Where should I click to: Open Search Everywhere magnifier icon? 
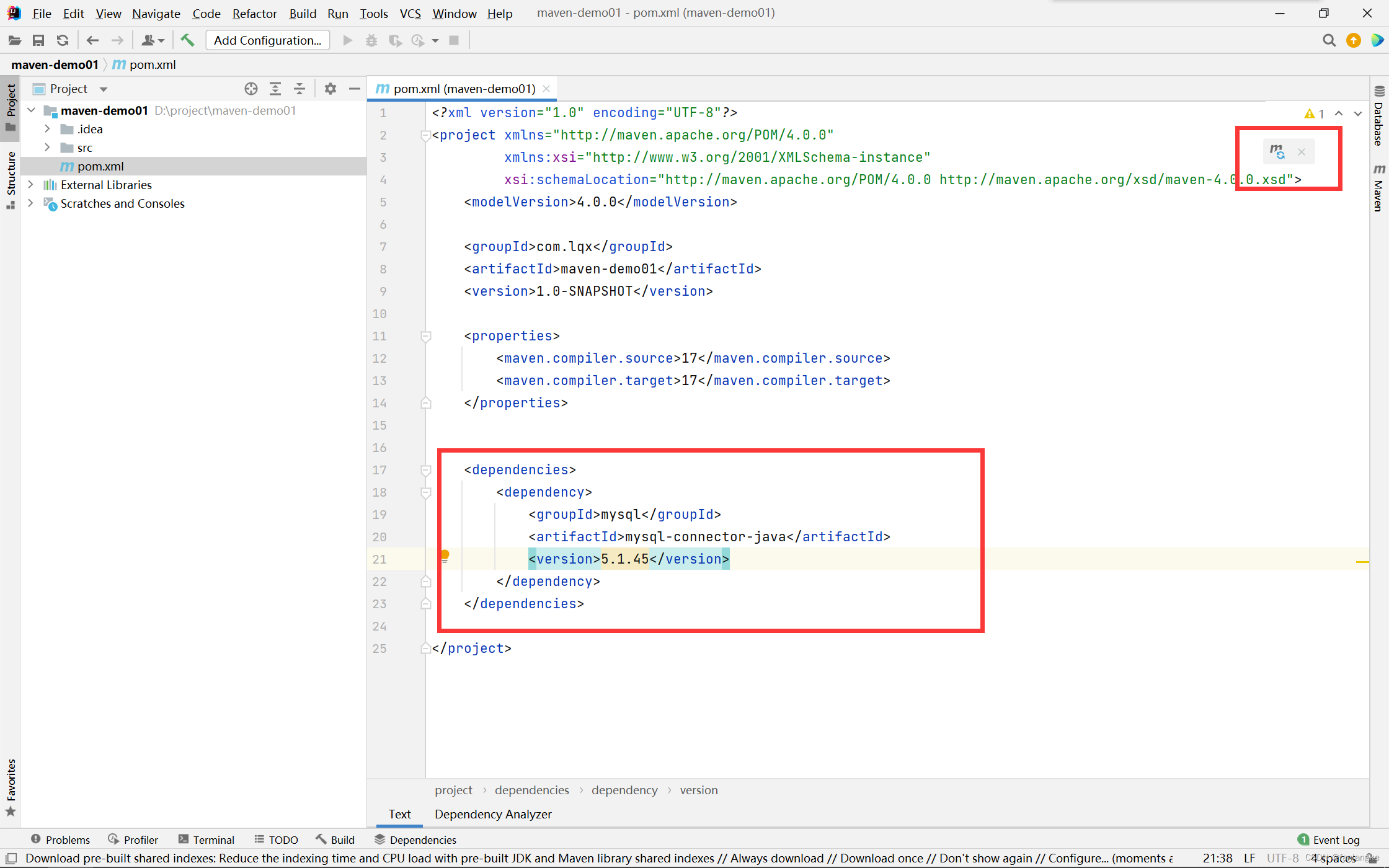tap(1329, 40)
